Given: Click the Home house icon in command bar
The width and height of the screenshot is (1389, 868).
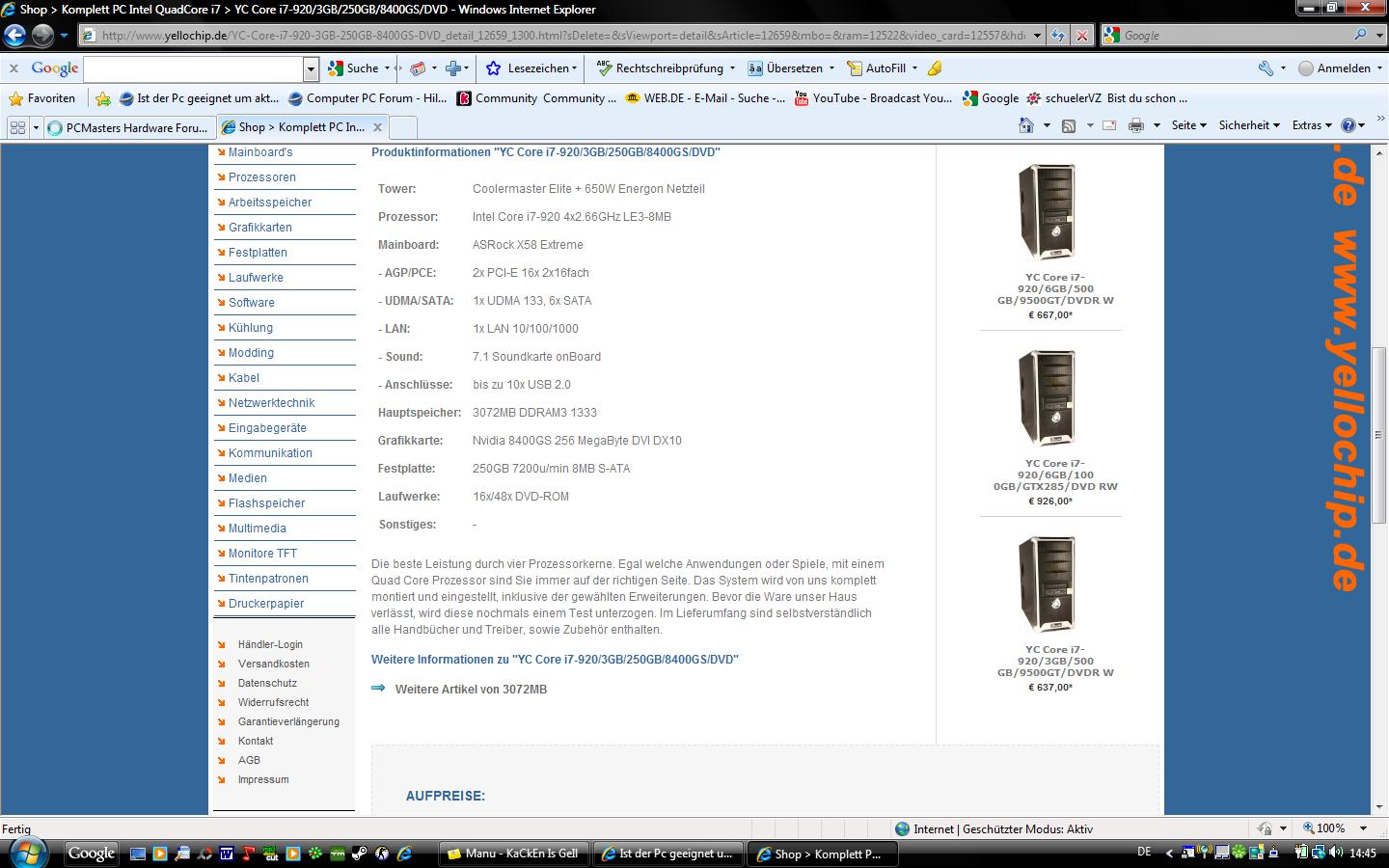Looking at the screenshot, I should (x=1026, y=125).
